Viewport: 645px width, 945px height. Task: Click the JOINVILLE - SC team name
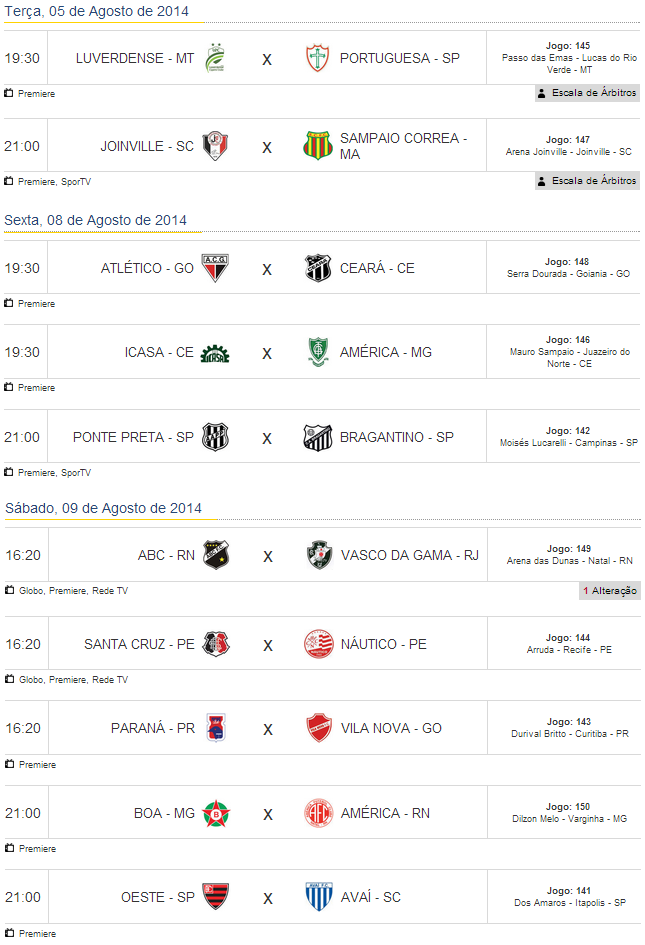coord(147,146)
